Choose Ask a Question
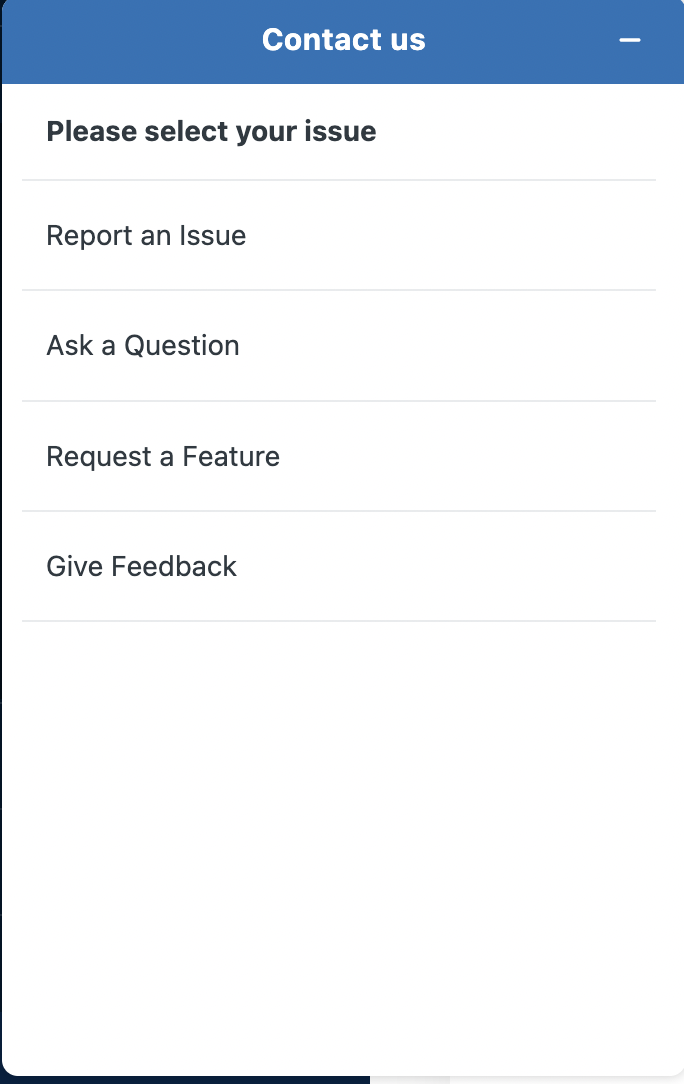Screen dimensions: 684x1084 coord(339,346)
